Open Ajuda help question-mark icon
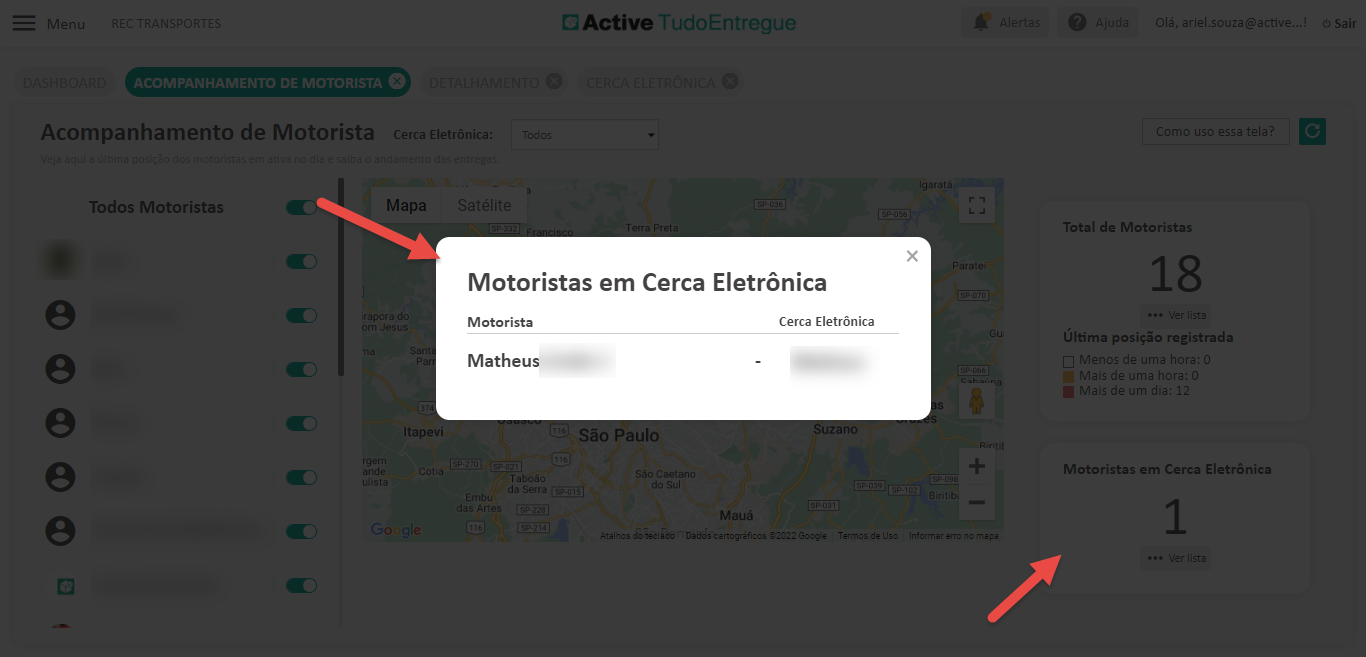The image size is (1366, 657). [x=1077, y=22]
